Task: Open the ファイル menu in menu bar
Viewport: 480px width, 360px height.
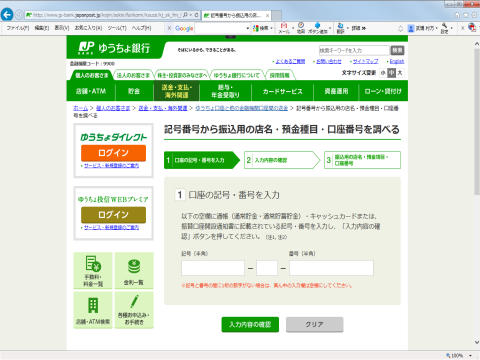Action: 18,28
